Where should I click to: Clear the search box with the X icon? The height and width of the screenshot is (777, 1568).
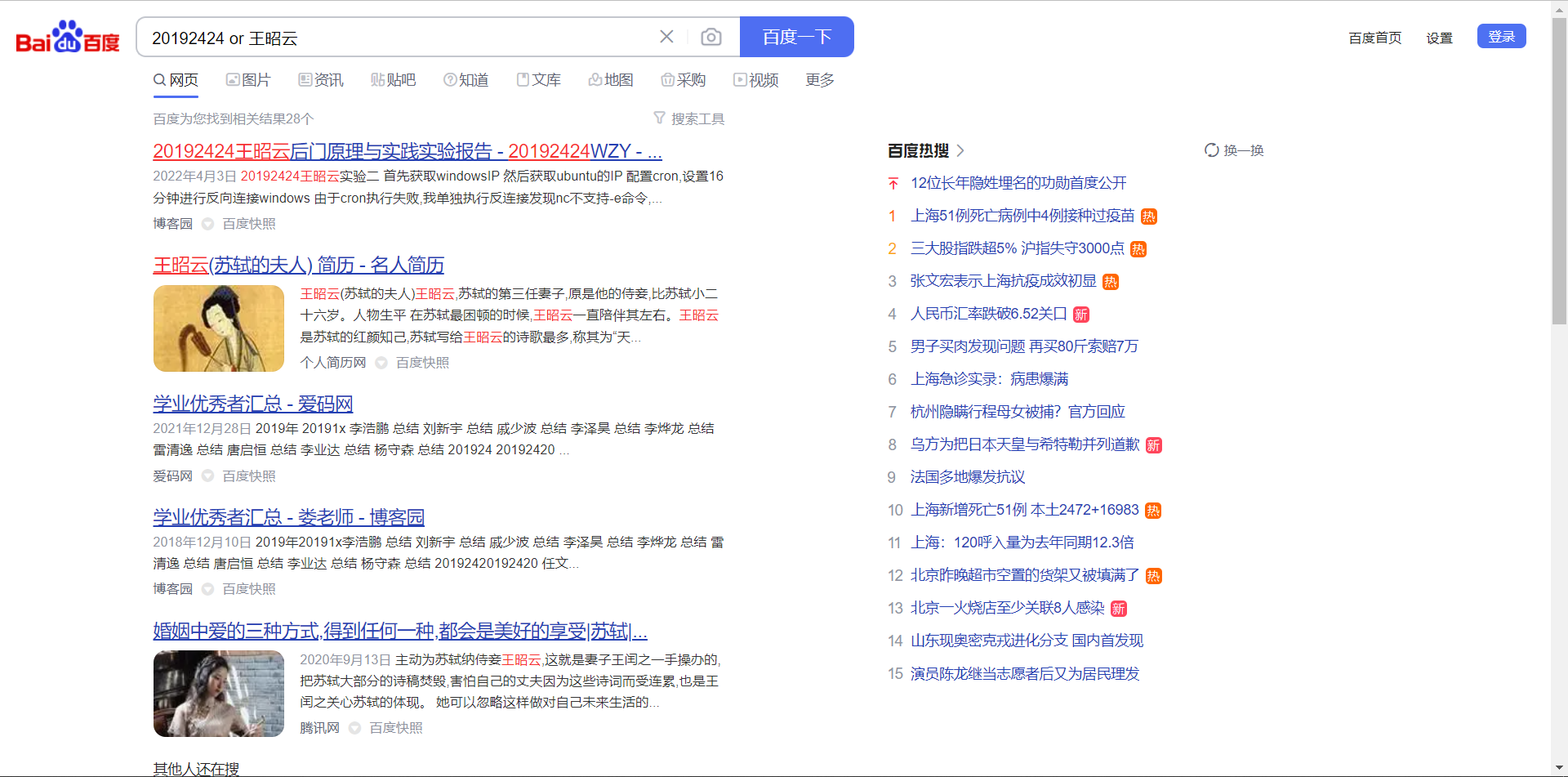pos(666,37)
